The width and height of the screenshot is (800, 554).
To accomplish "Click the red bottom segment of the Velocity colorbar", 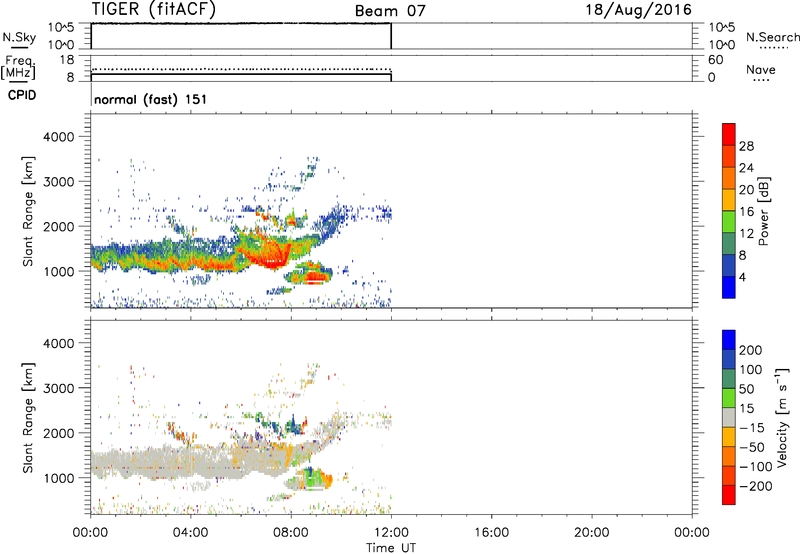I will (x=729, y=495).
